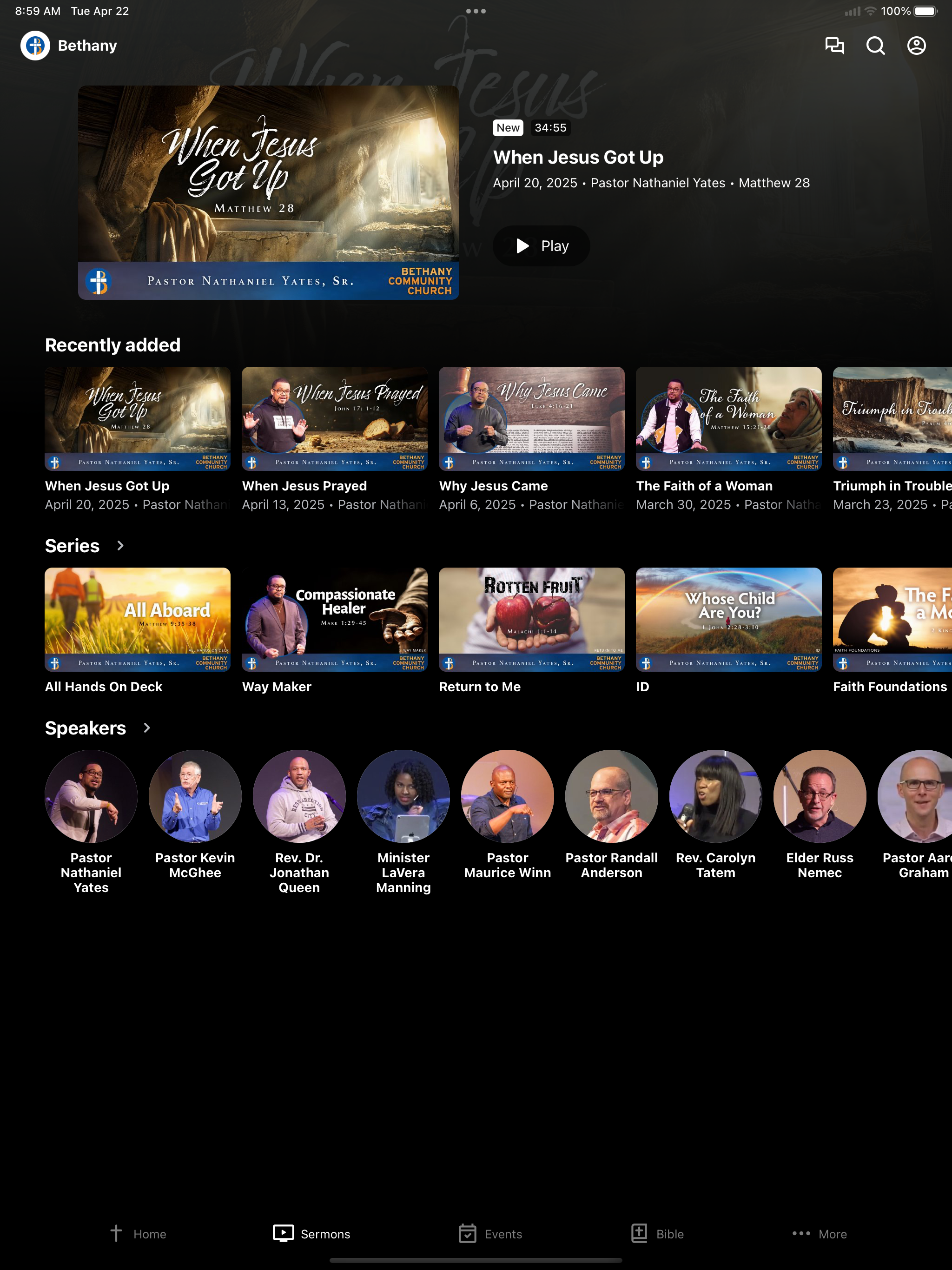The height and width of the screenshot is (1270, 952).
Task: Open the Faith Foundations series thumbnail
Action: pos(892,620)
